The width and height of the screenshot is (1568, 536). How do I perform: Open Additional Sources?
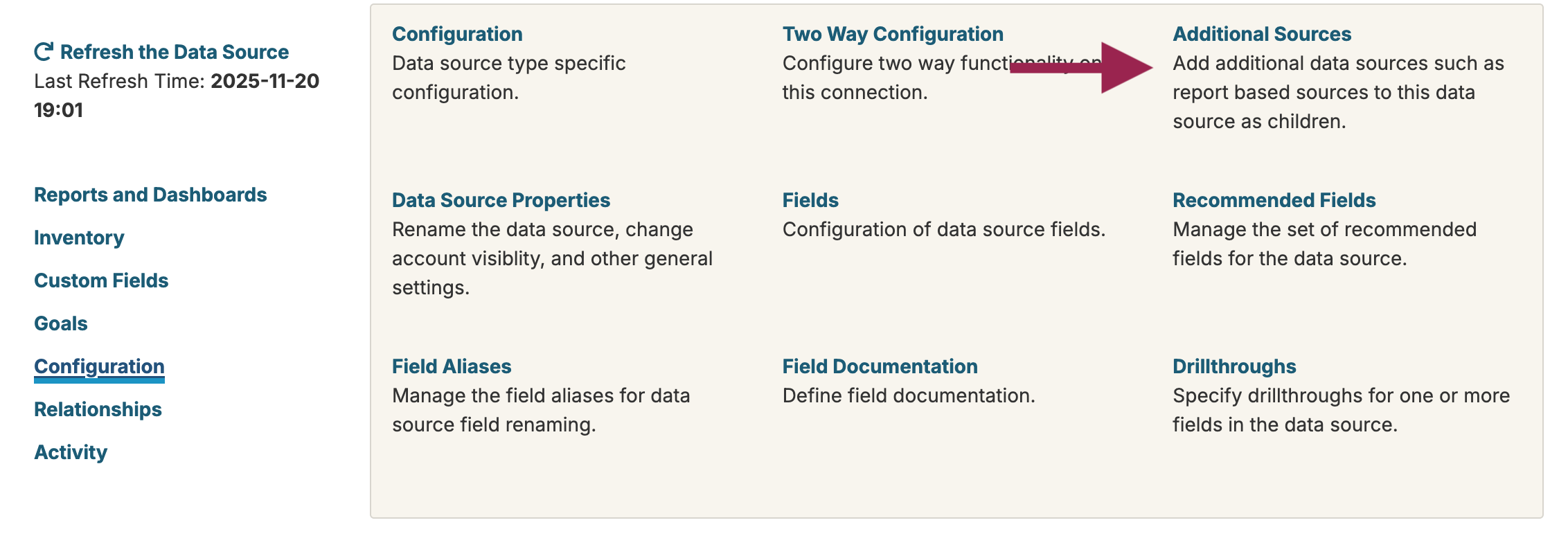[1261, 34]
